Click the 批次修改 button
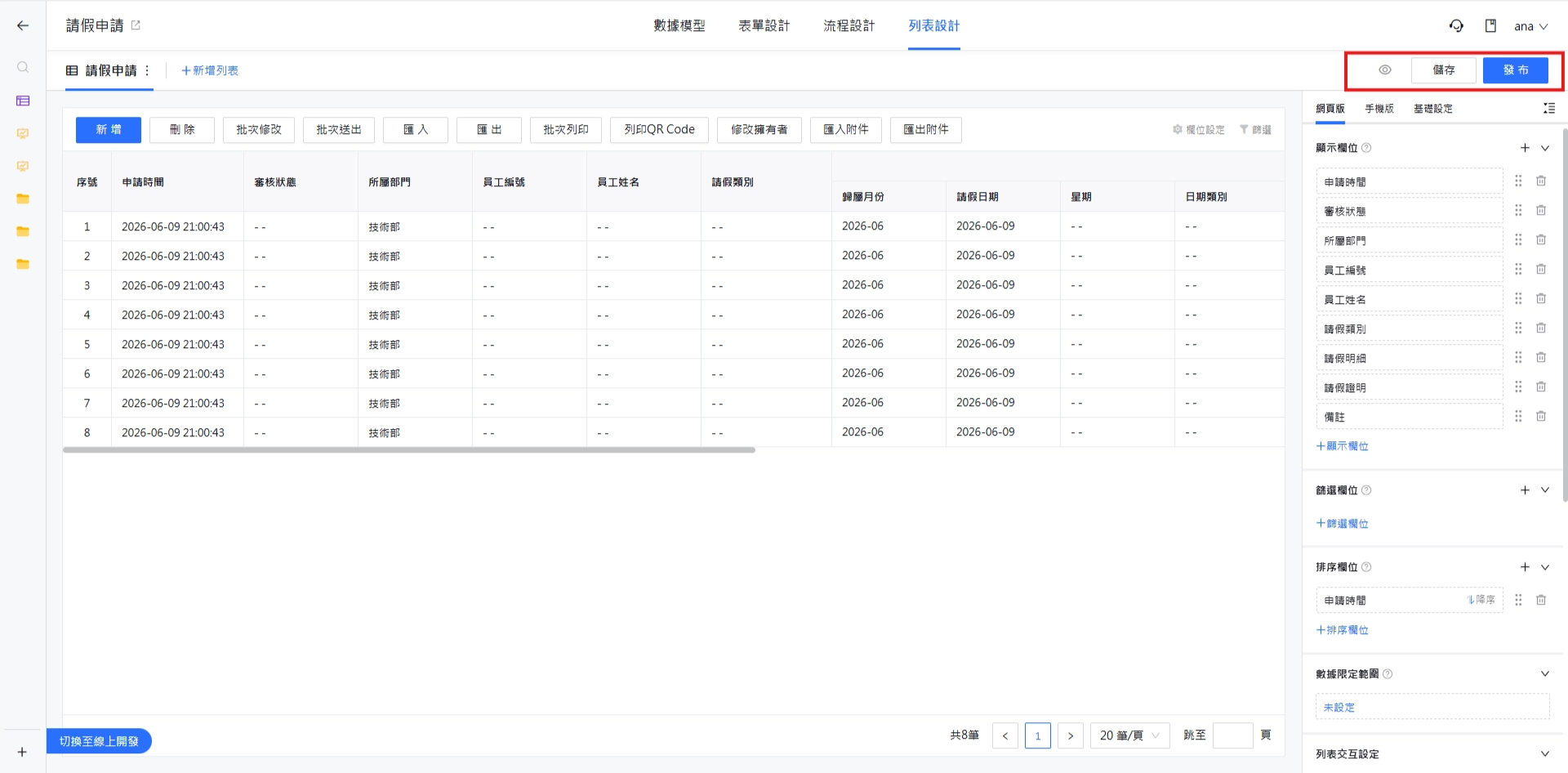This screenshot has width=1568, height=773. pyautogui.click(x=259, y=130)
